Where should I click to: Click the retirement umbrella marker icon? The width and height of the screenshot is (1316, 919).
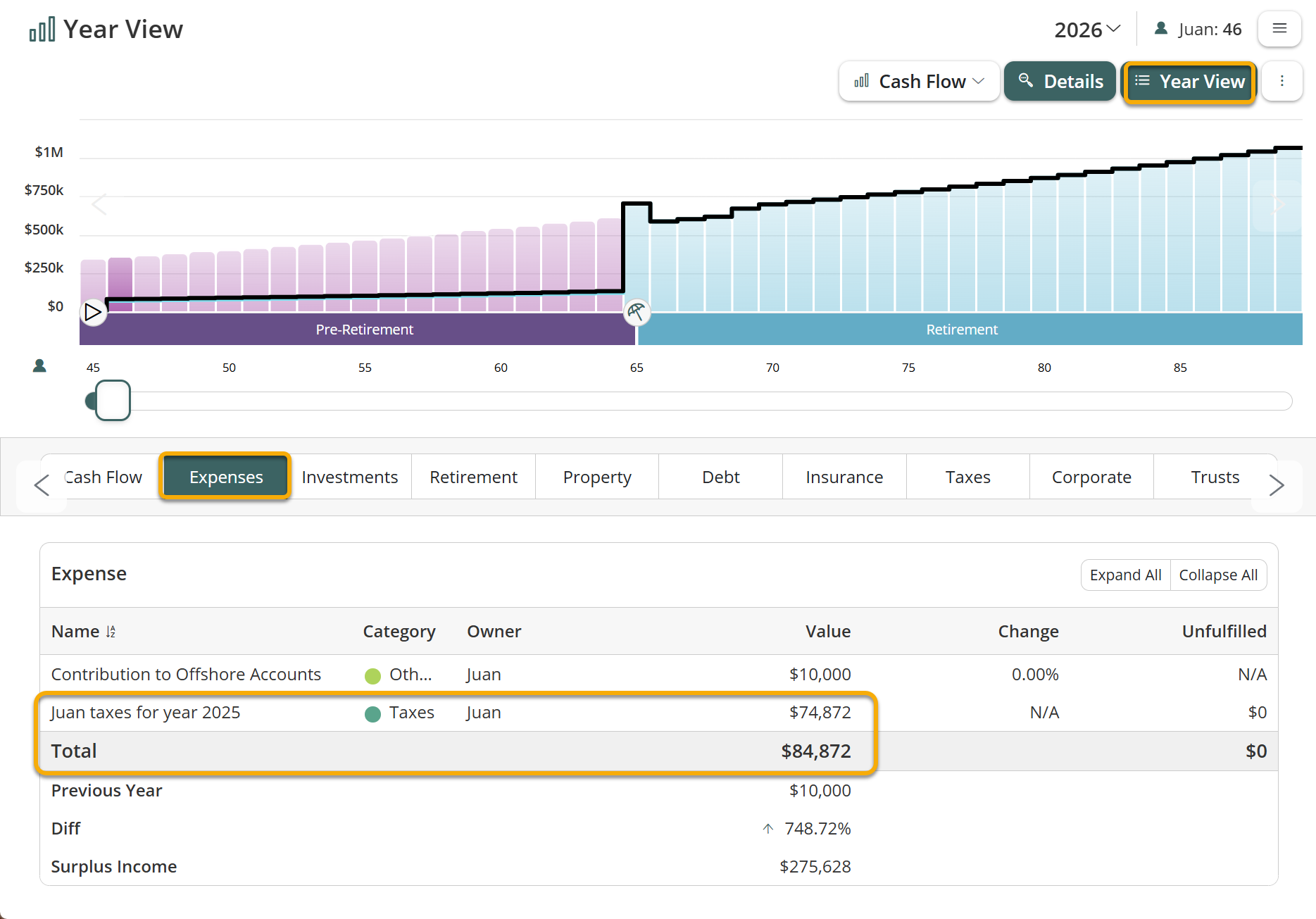(637, 312)
